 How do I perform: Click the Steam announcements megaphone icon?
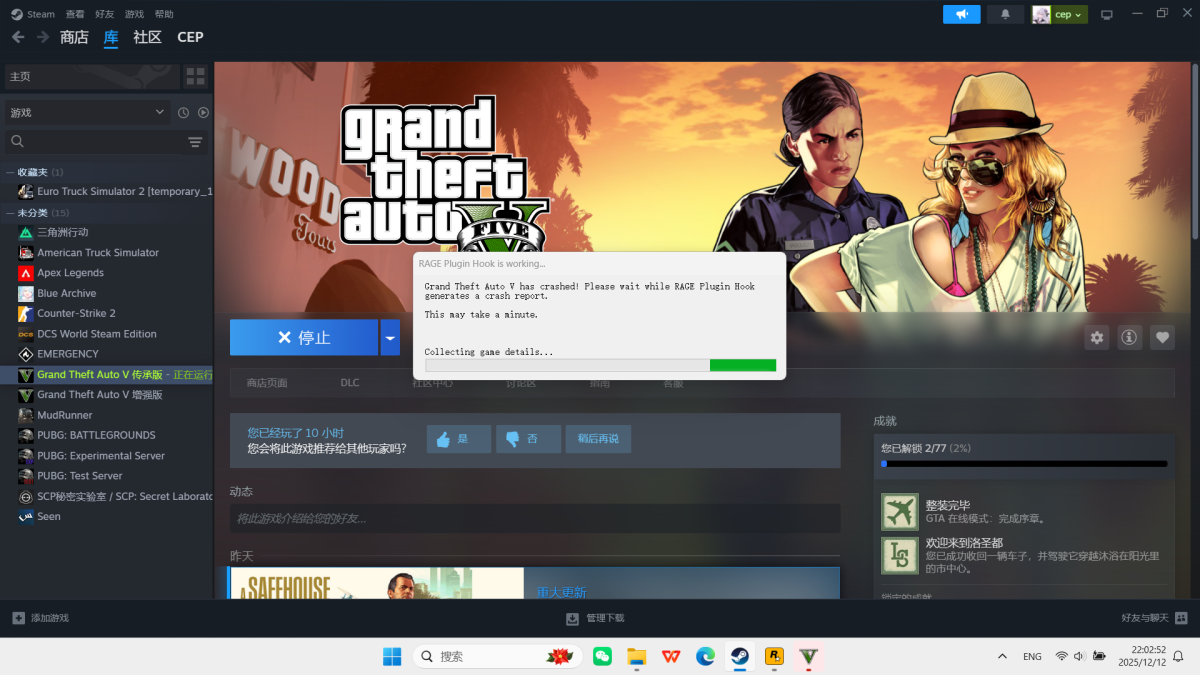(x=961, y=14)
